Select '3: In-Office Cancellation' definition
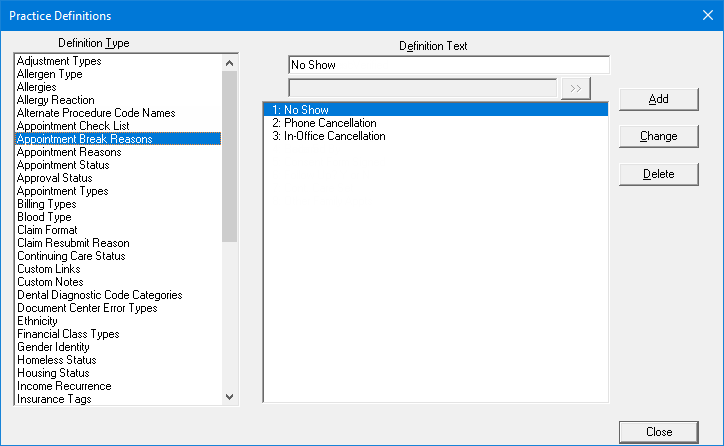Screen dimensions: 724x446 (x=435, y=136)
